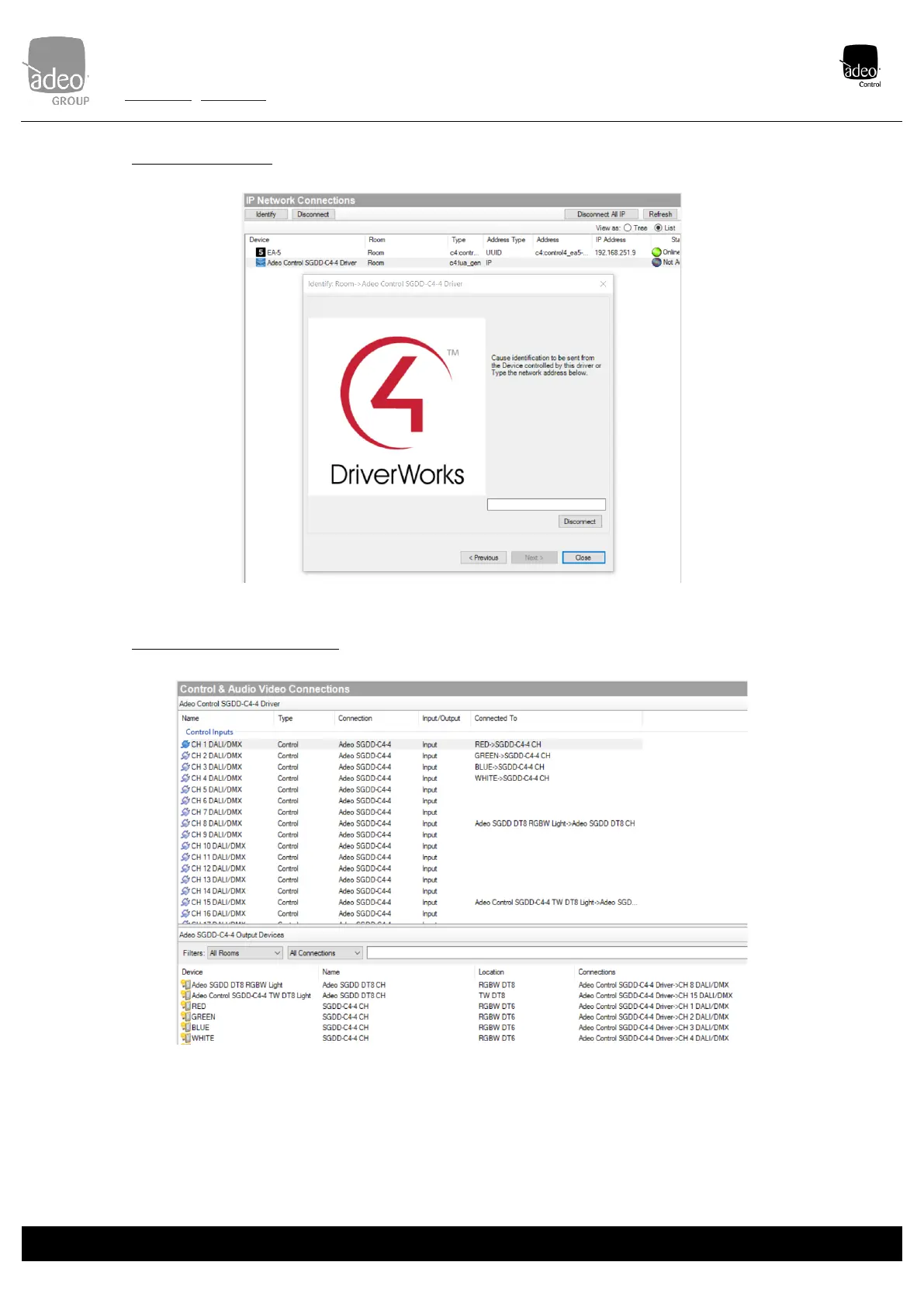Click the CH 14 DALI/DMX row name

pos(219,891)
